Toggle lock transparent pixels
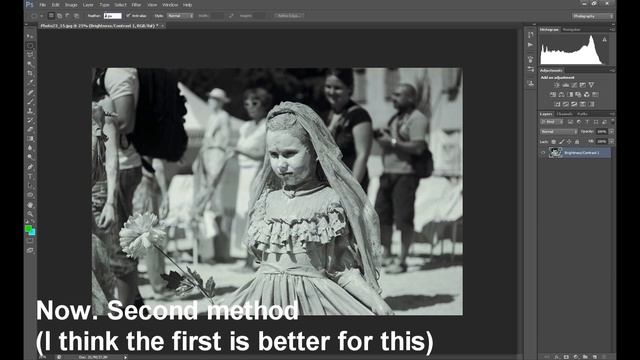 point(553,141)
